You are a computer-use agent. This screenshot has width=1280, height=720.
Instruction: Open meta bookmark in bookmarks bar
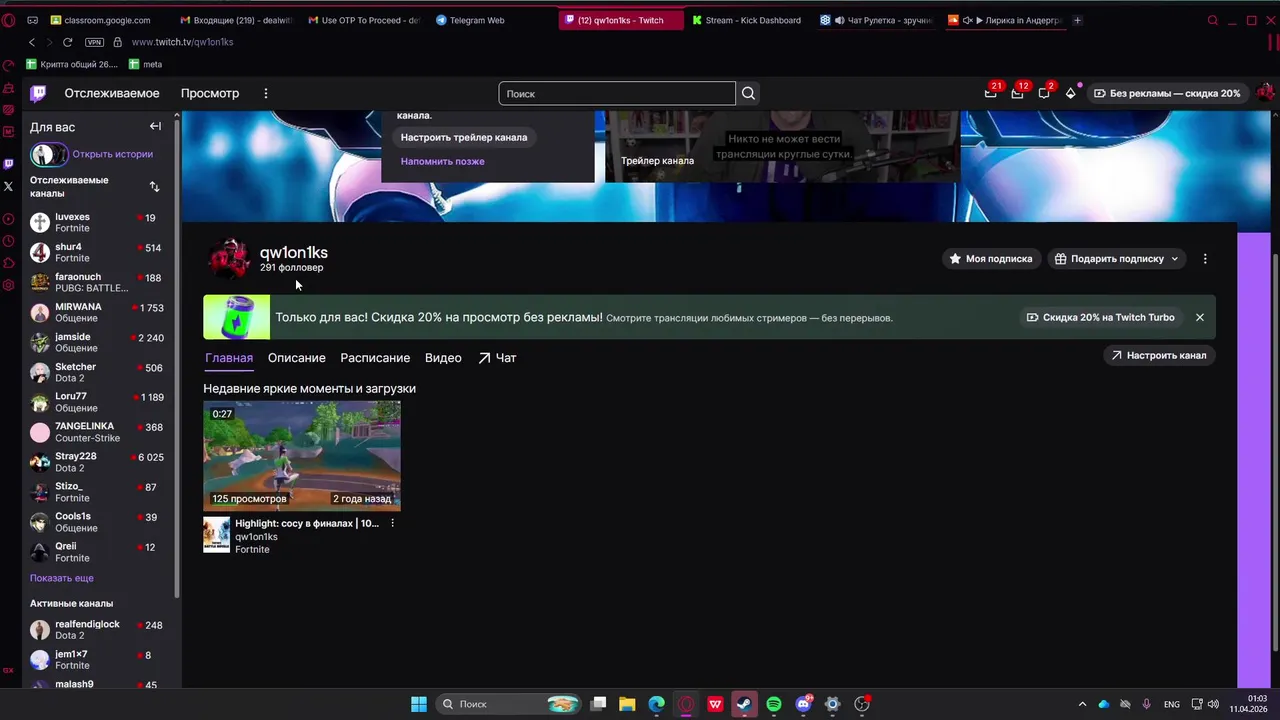tap(146, 64)
